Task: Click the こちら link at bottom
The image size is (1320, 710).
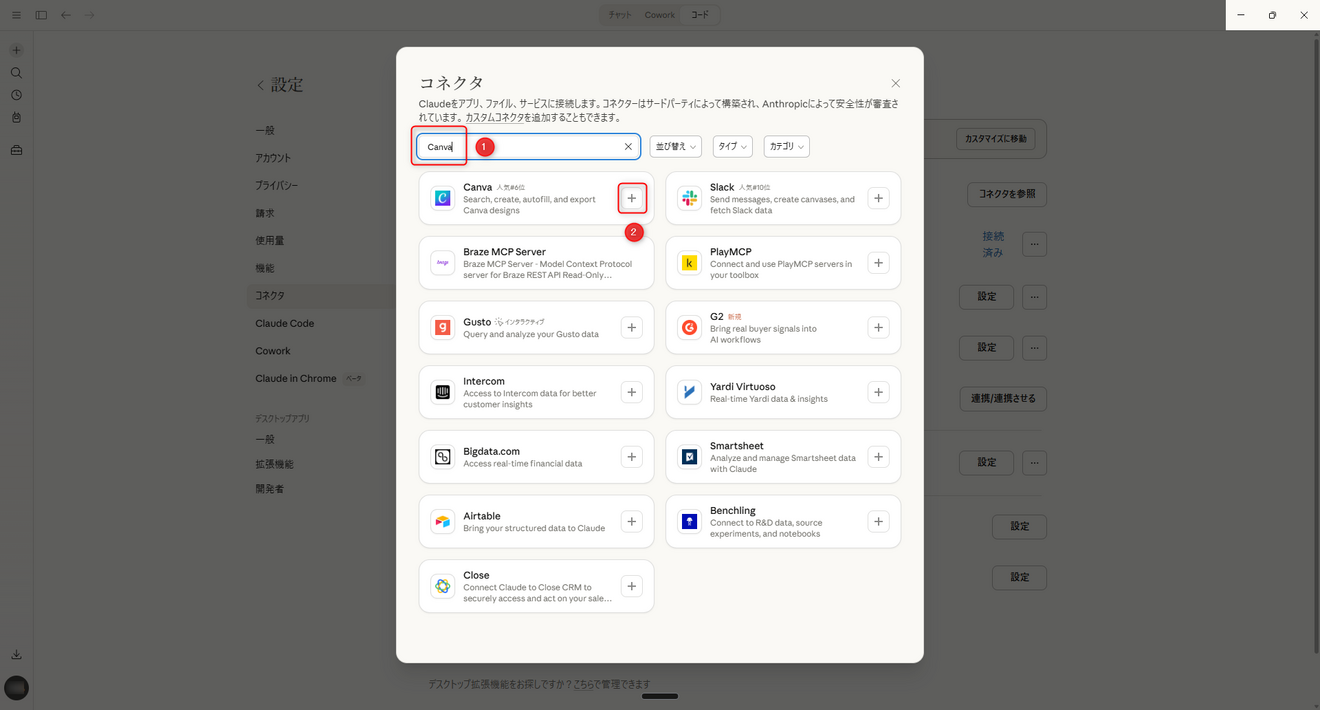Action: coord(584,685)
